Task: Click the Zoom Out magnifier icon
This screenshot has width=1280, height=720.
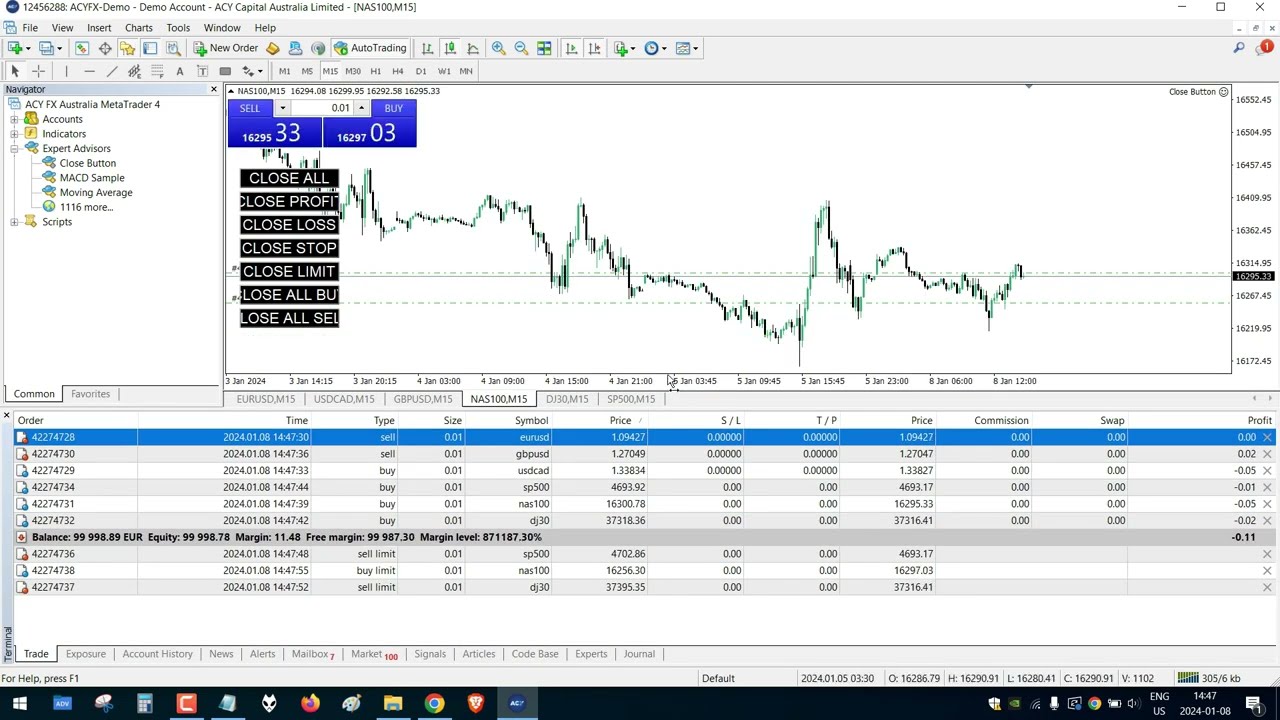Action: (521, 48)
